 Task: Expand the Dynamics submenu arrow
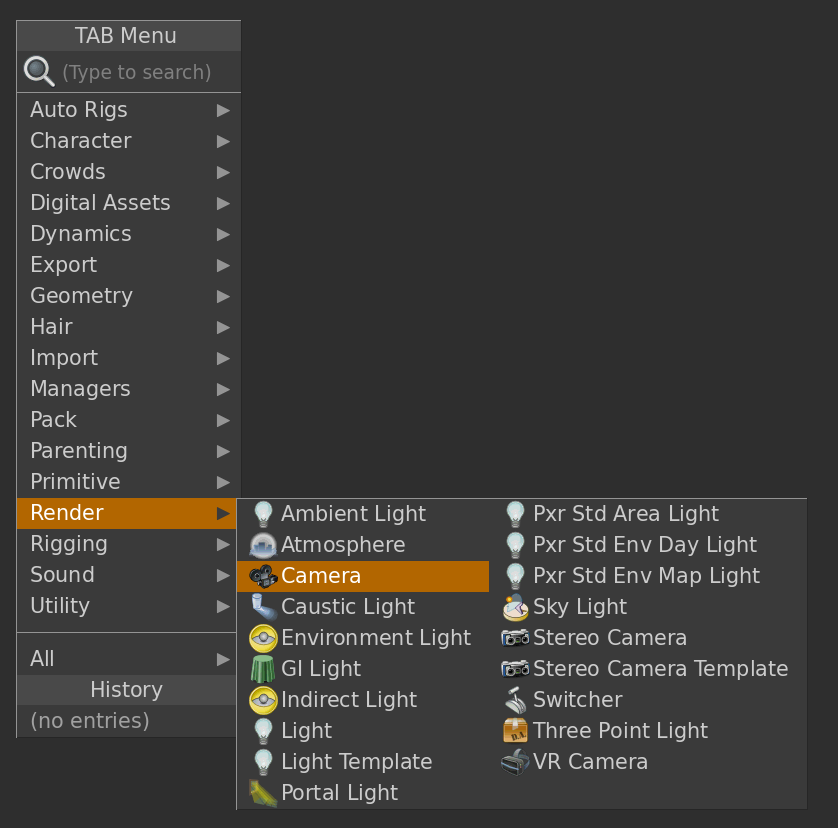(223, 234)
